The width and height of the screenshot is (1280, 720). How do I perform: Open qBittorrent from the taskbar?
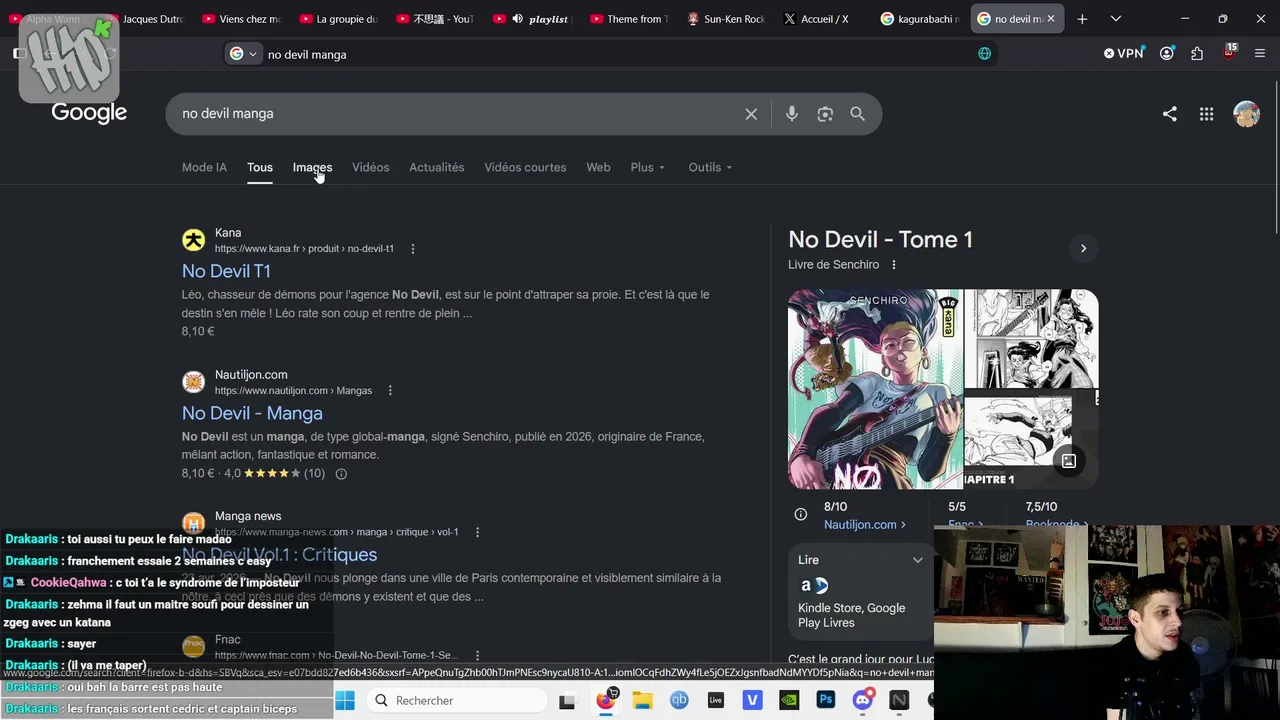[x=679, y=700]
